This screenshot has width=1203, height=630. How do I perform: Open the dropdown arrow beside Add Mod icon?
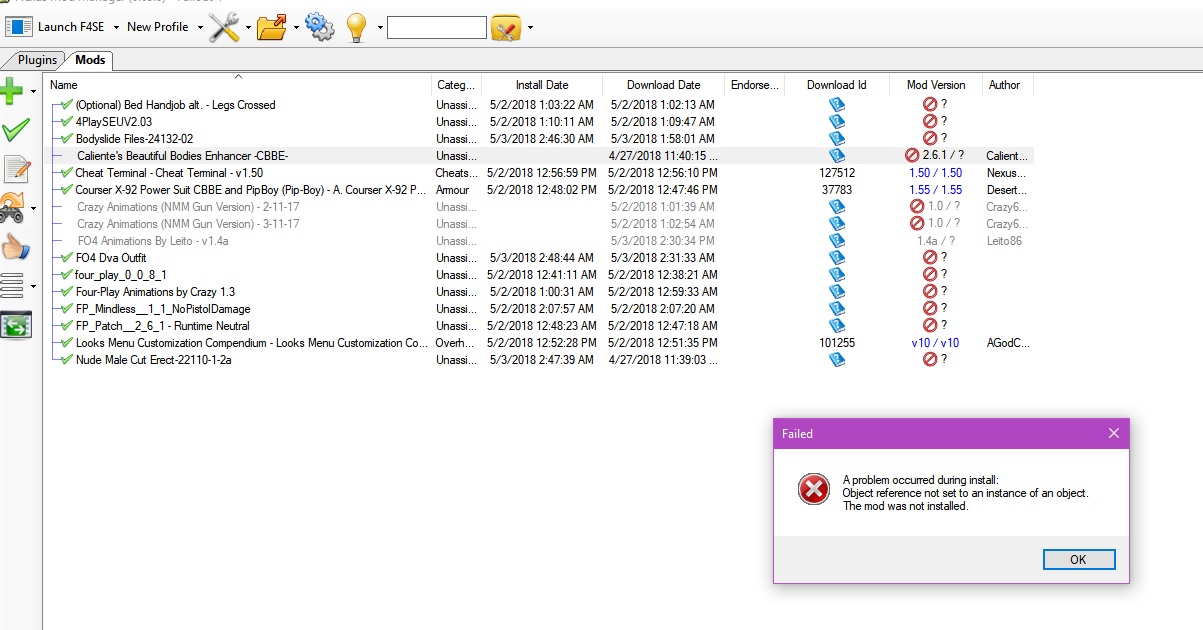34,92
